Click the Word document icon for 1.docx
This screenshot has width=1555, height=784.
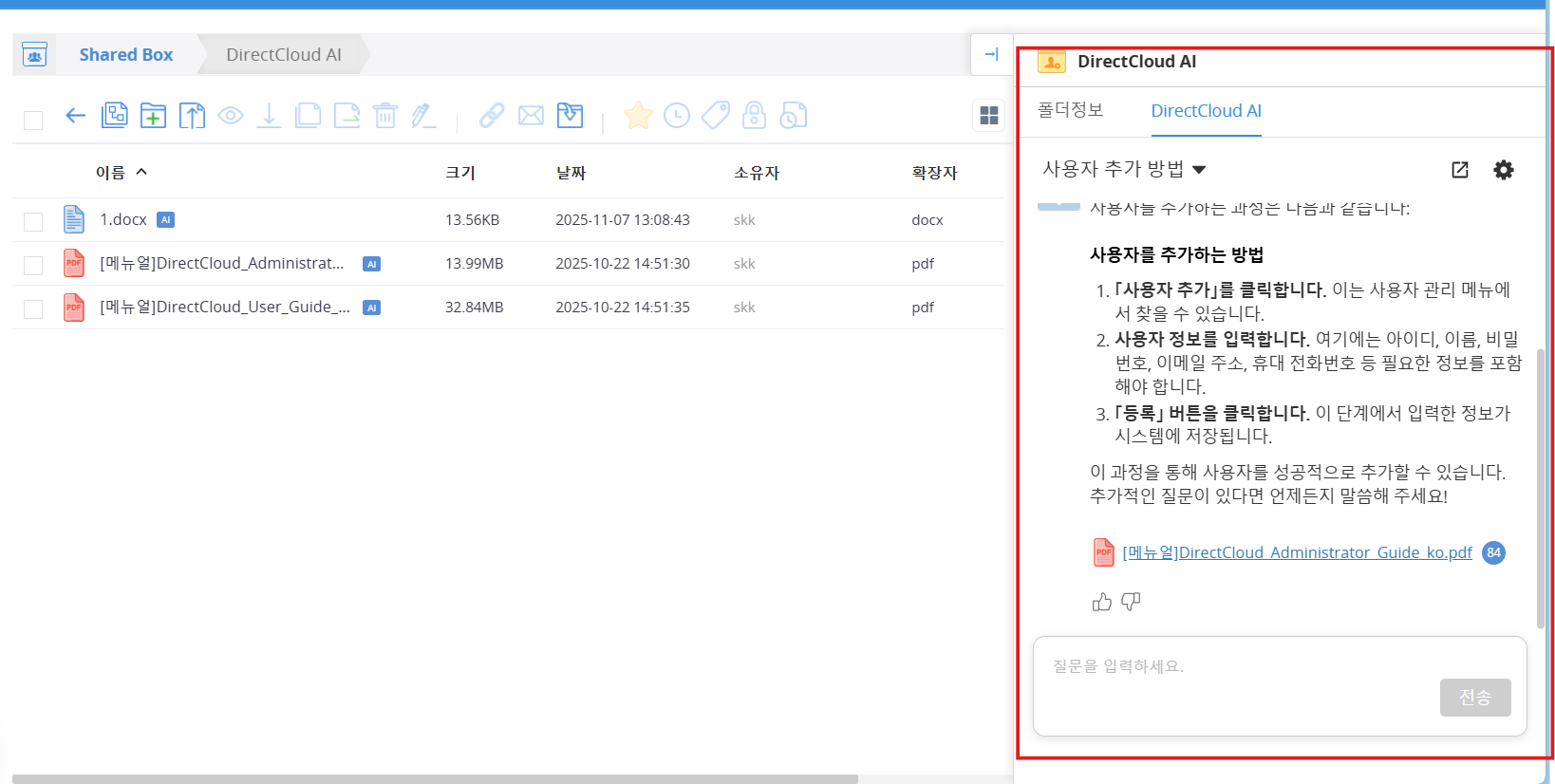click(74, 219)
